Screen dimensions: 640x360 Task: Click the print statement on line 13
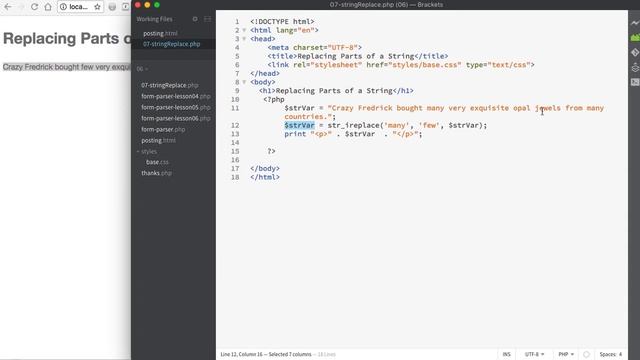coord(353,134)
